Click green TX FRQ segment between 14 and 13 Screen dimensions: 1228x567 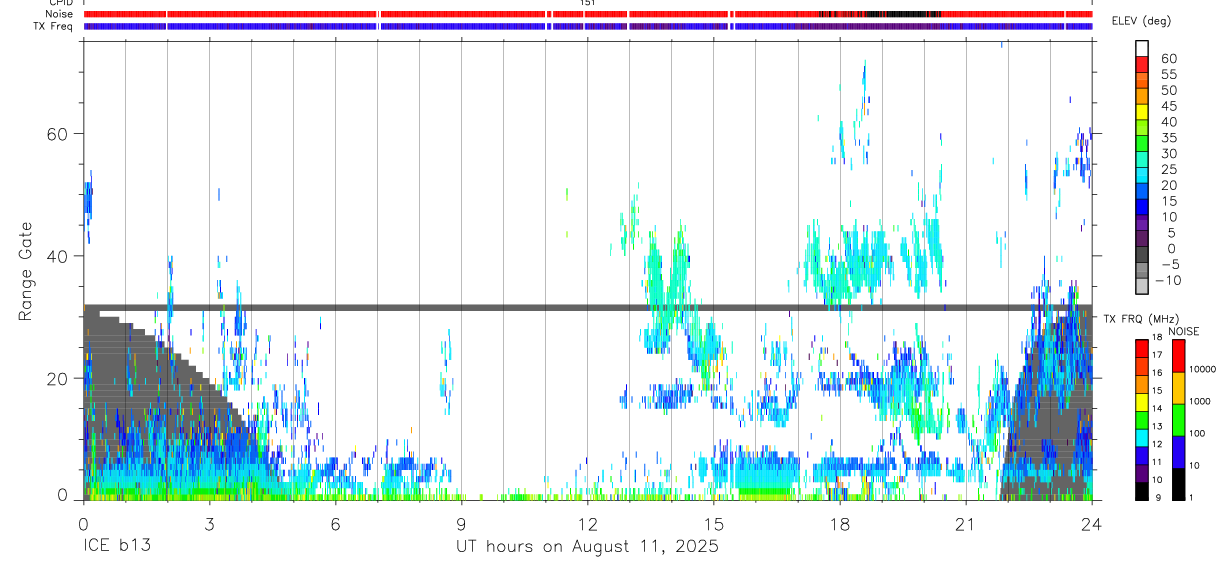point(1142,419)
